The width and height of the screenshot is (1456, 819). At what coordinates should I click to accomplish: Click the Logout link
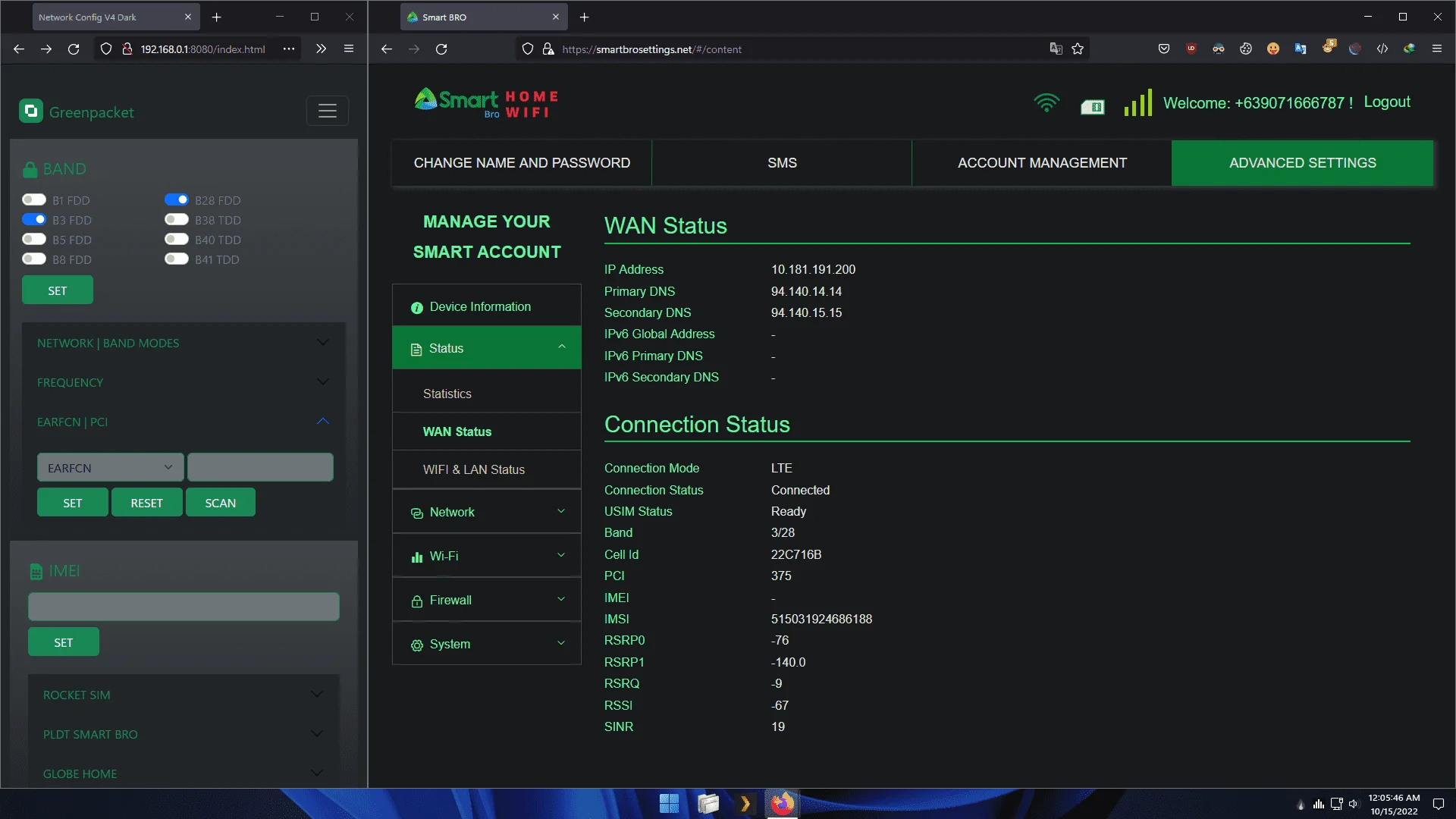pyautogui.click(x=1387, y=102)
